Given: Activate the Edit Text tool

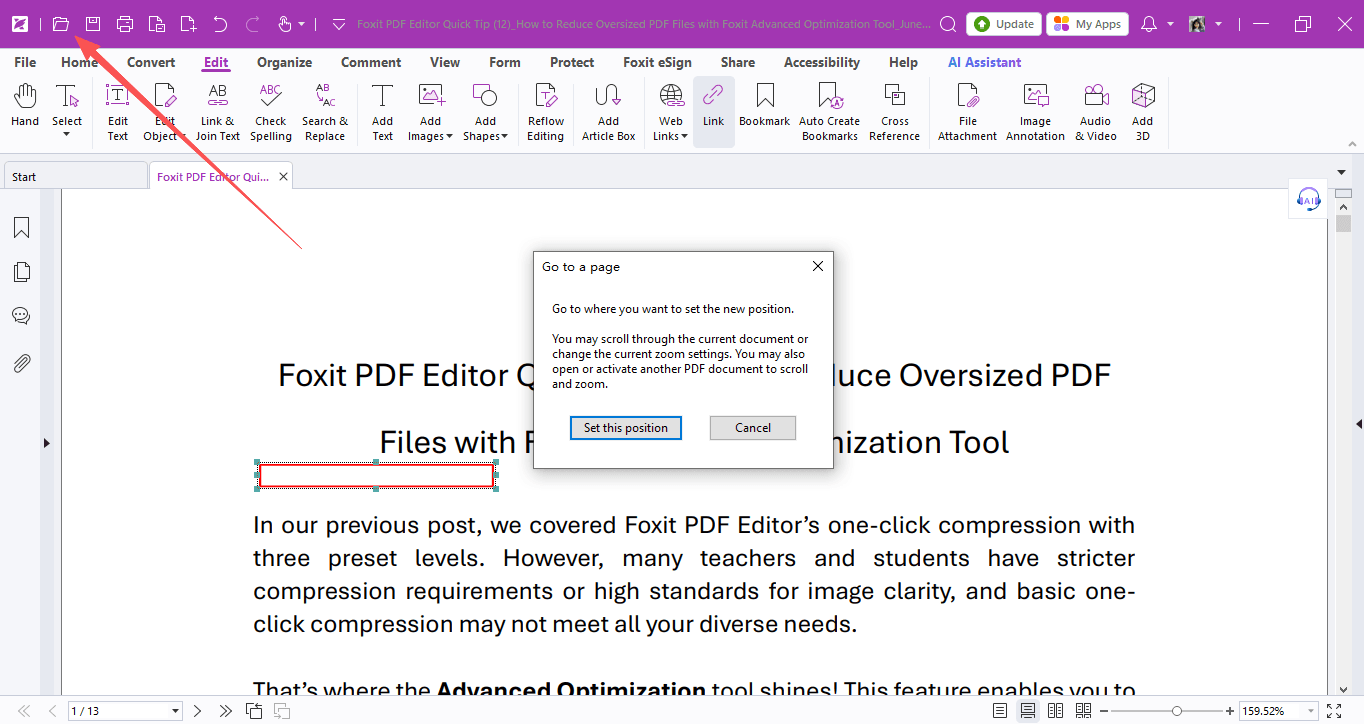Looking at the screenshot, I should click(118, 112).
